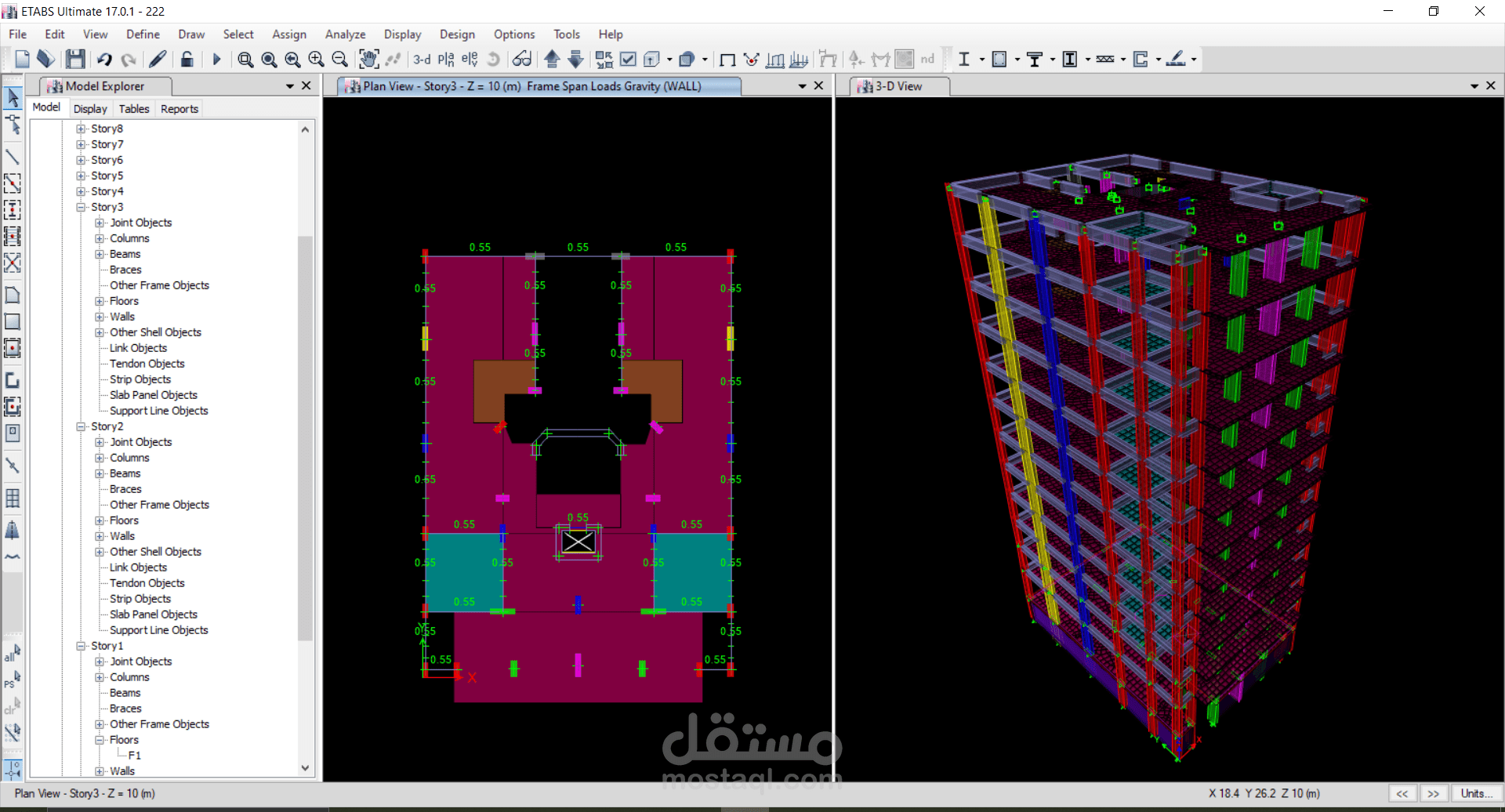This screenshot has width=1505, height=812.
Task: Open the Analyze menu
Action: click(x=346, y=34)
